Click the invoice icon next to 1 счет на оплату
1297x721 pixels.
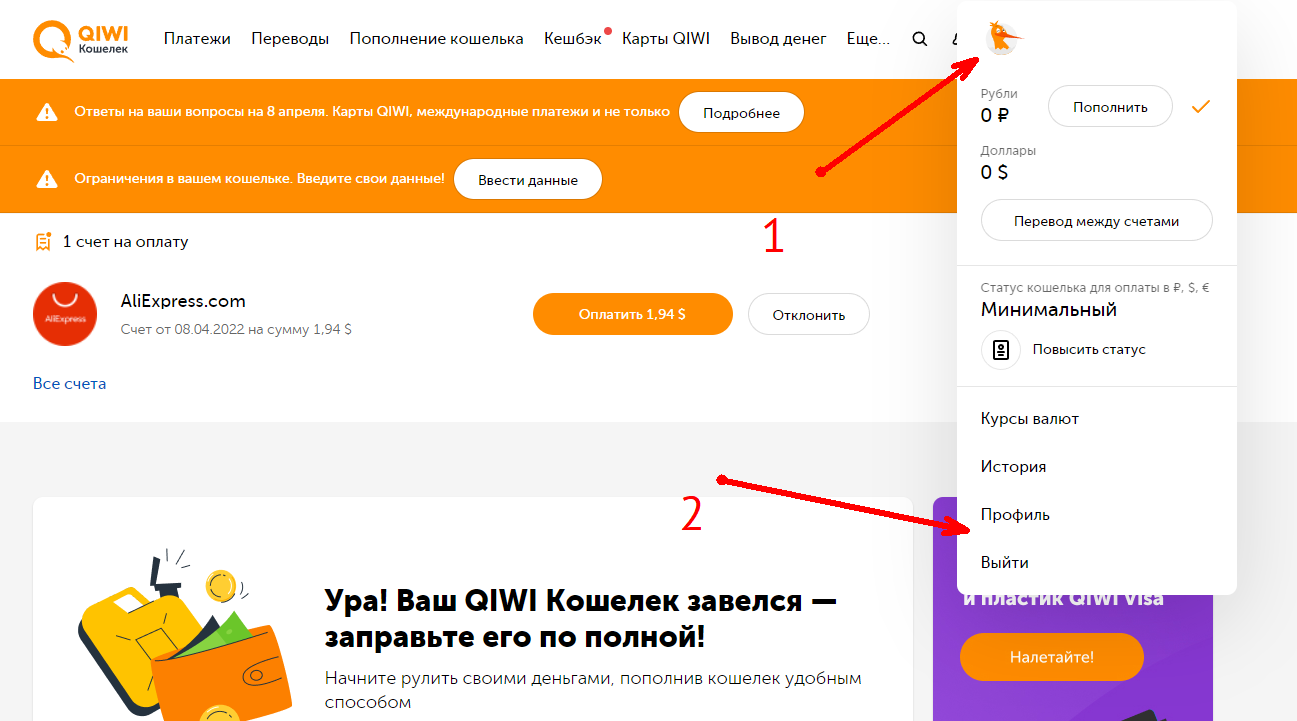click(x=43, y=241)
